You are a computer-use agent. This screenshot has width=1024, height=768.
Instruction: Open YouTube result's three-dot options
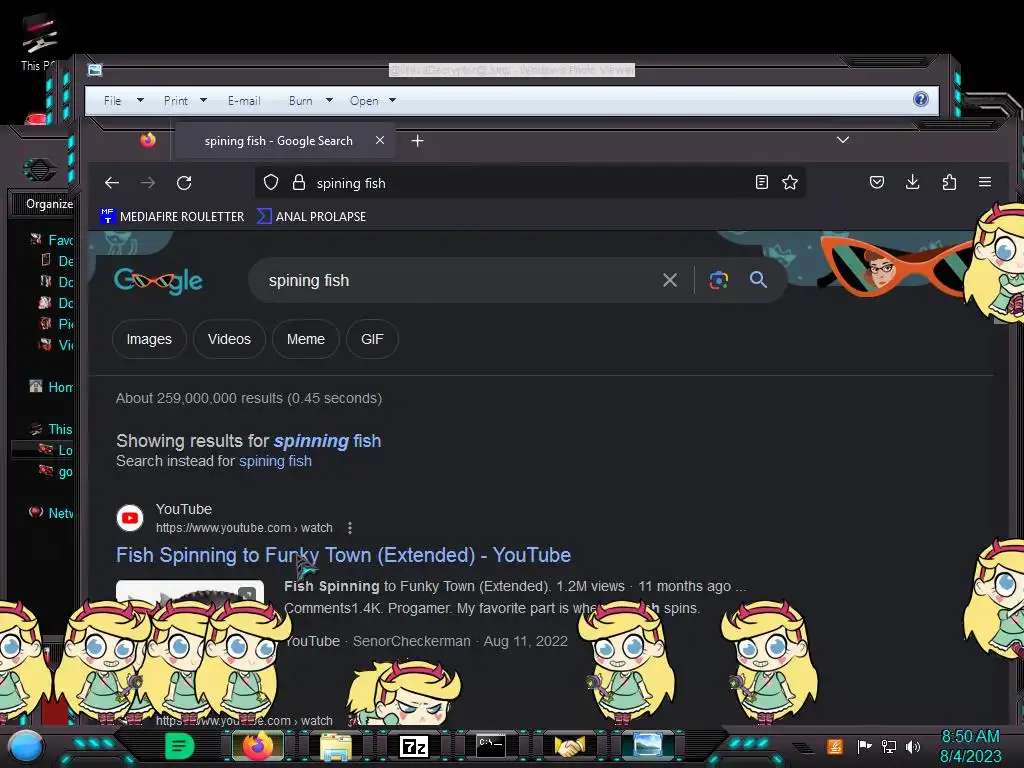[x=350, y=528]
